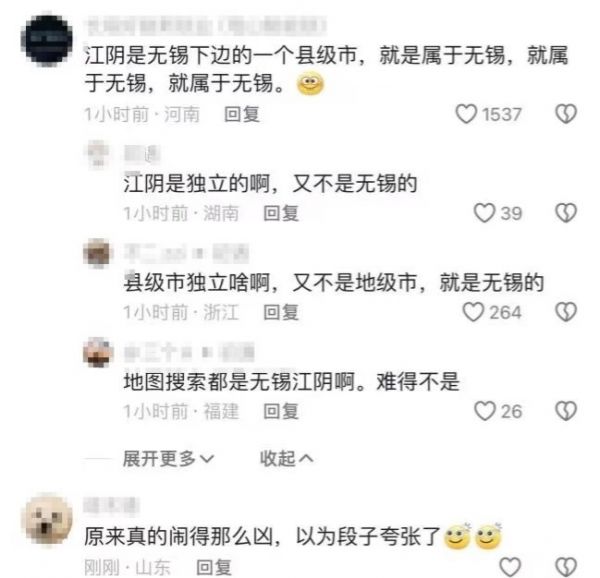Reply to the 浙江 comment

pyautogui.click(x=281, y=312)
